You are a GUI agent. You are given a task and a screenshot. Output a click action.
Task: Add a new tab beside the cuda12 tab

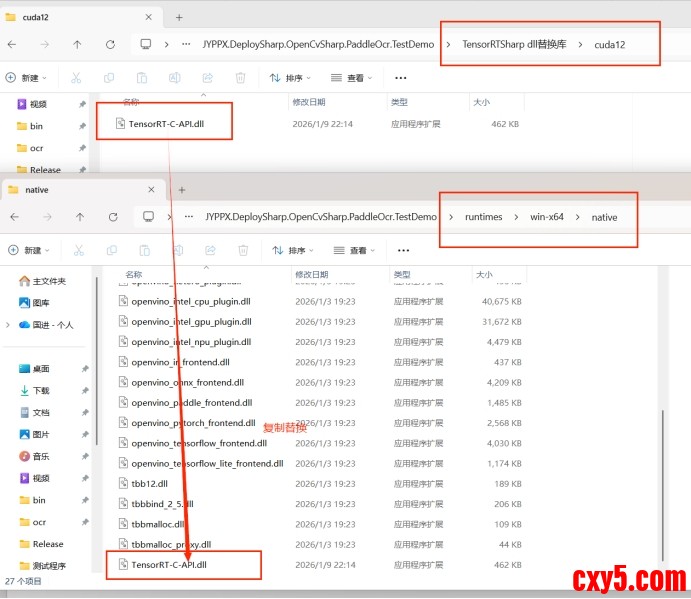[x=179, y=17]
